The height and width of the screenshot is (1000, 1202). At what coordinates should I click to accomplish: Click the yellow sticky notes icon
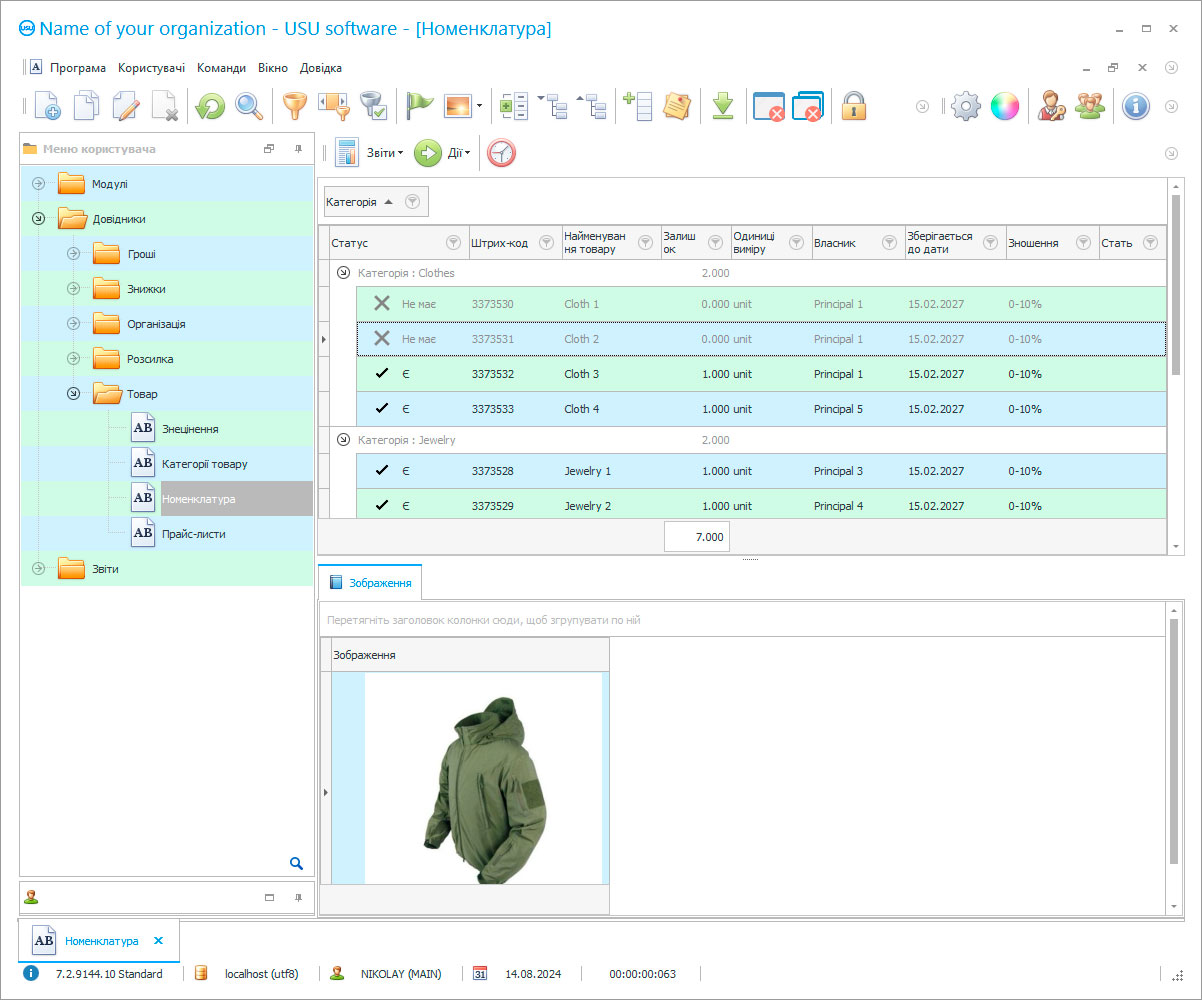click(677, 106)
